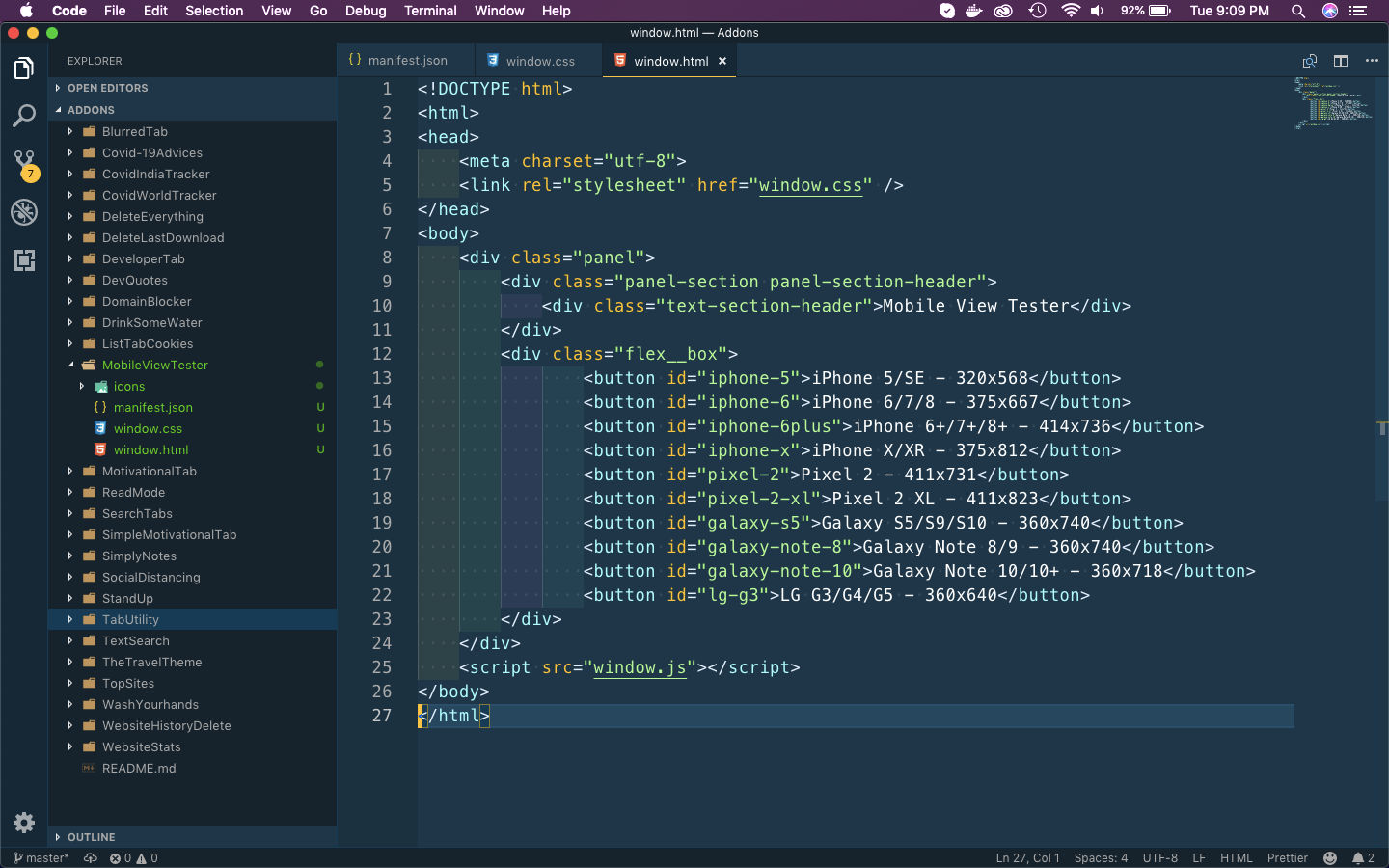Open the Search view in activity bar
The image size is (1389, 868).
coord(24,117)
